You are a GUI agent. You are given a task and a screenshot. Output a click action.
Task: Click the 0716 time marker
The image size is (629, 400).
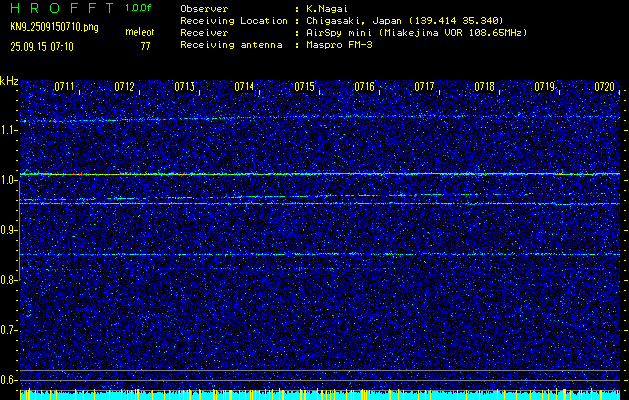(365, 86)
